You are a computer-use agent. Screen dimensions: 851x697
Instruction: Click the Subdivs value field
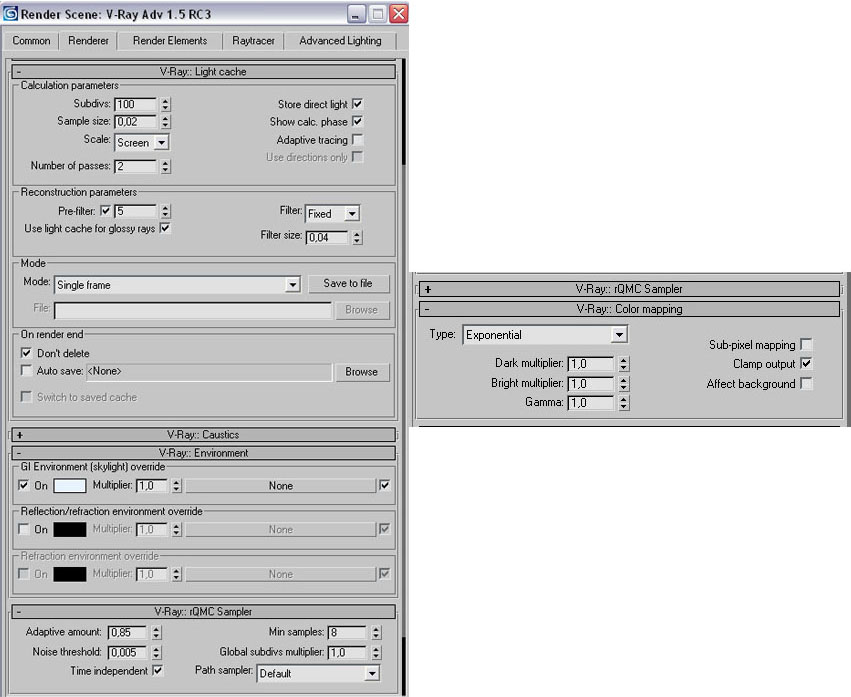[136, 104]
